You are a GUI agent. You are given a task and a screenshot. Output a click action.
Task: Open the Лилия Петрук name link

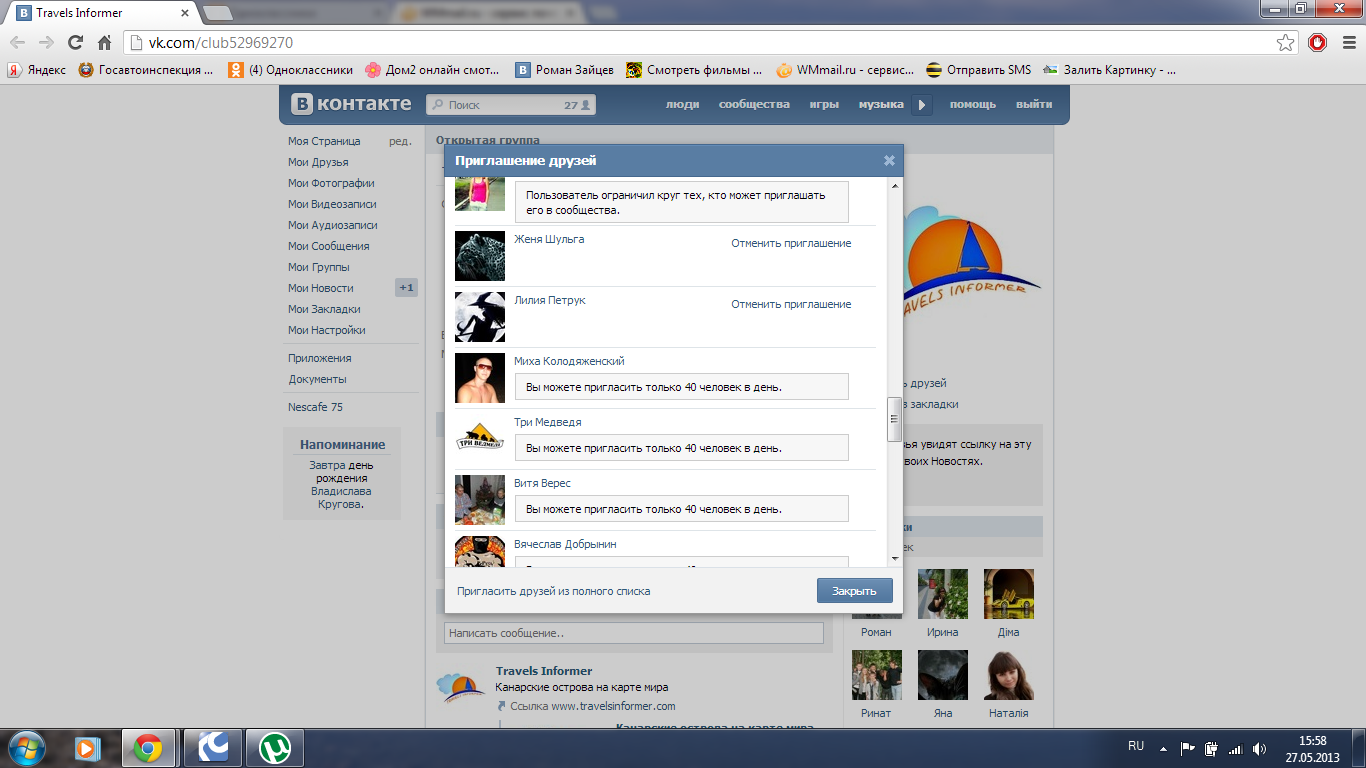coord(550,300)
